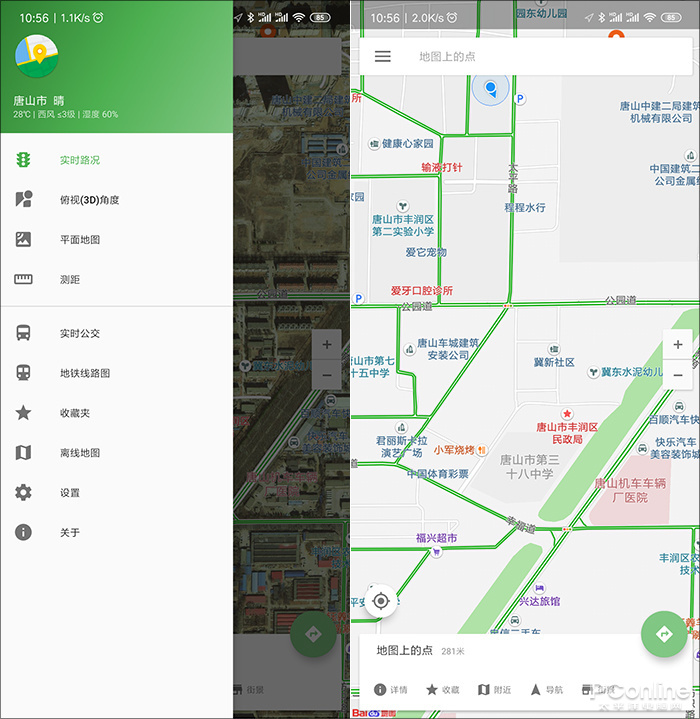Open 实时公交 live bus info
Viewport: 700px width, 719px height.
(80, 333)
